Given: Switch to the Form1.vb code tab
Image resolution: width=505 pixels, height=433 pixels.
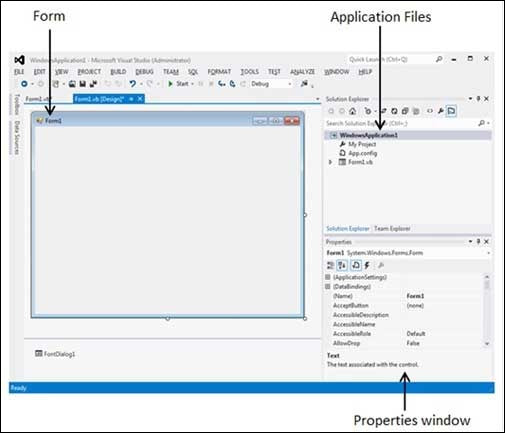Looking at the screenshot, I should pos(38,99).
